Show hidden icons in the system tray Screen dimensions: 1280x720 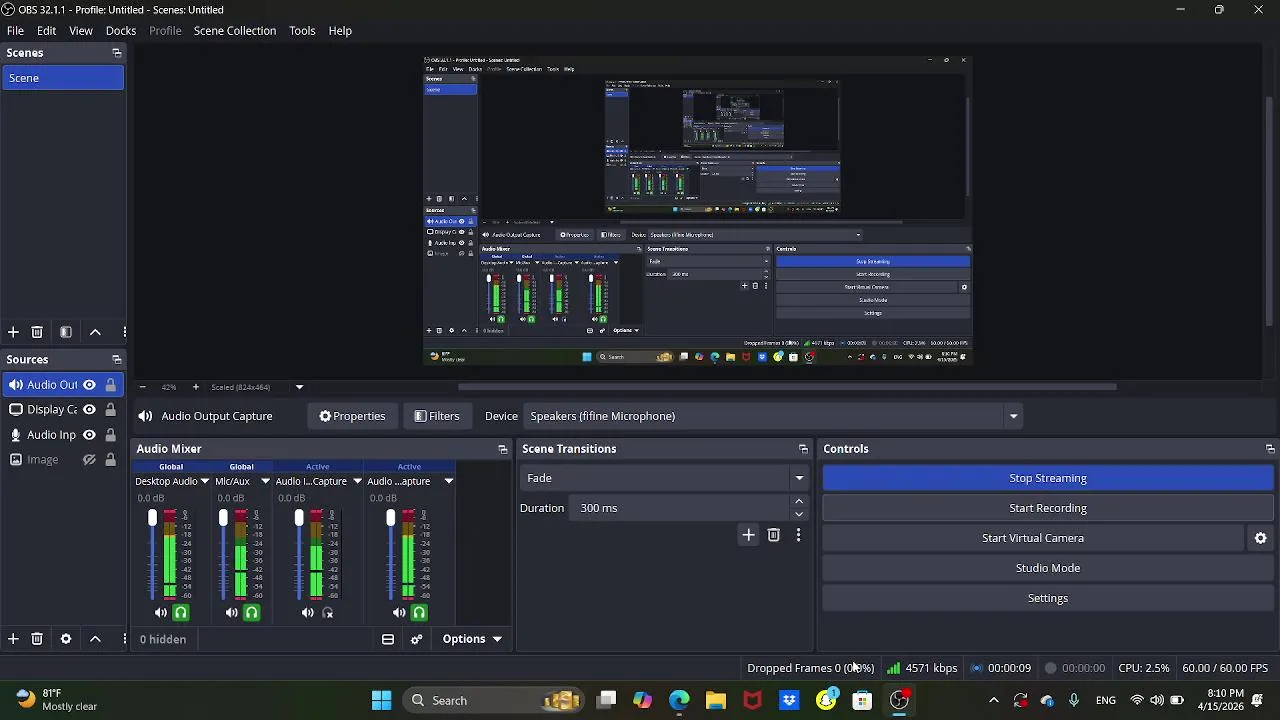point(993,700)
